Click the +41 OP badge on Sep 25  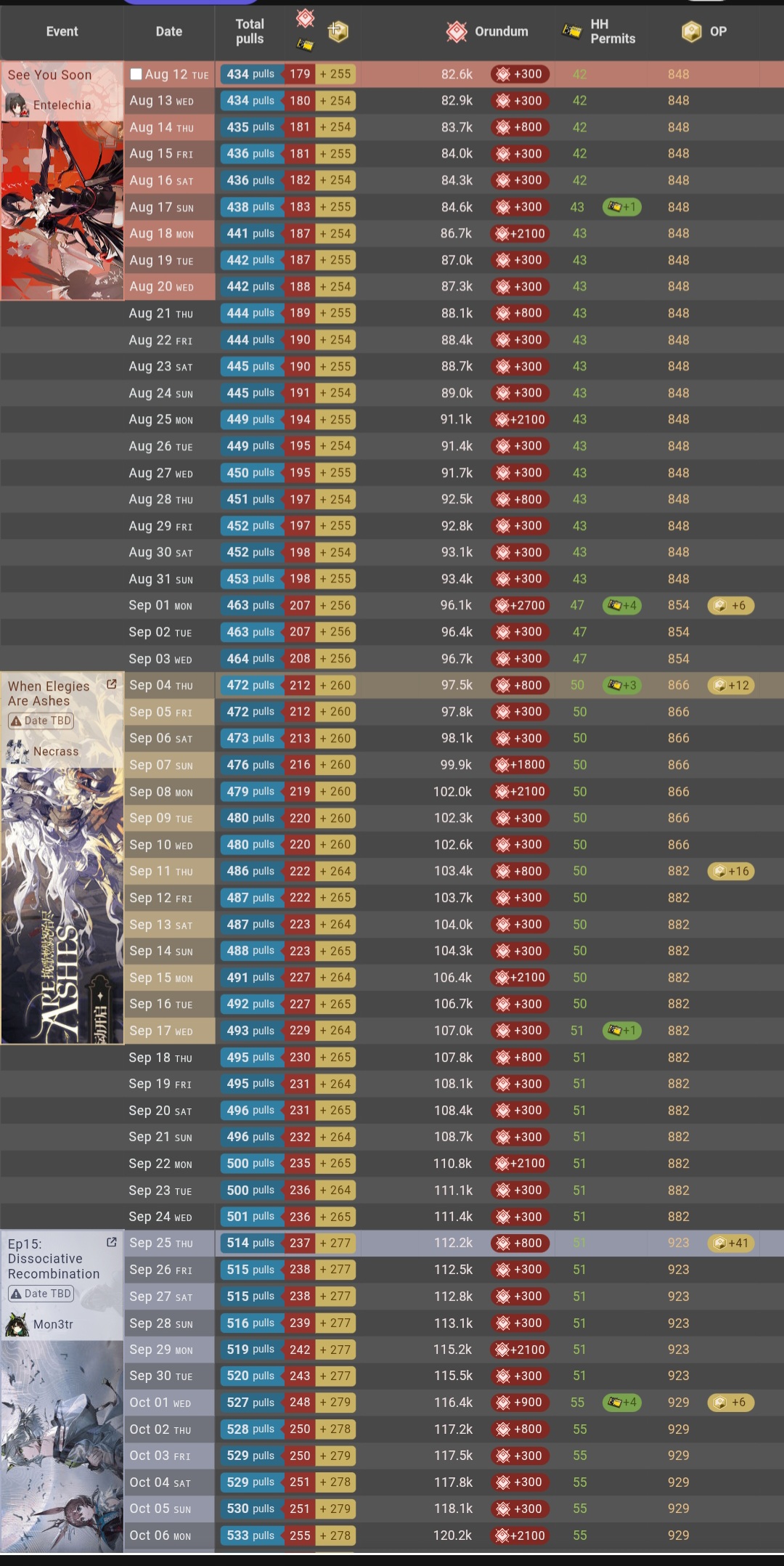pyautogui.click(x=731, y=1243)
